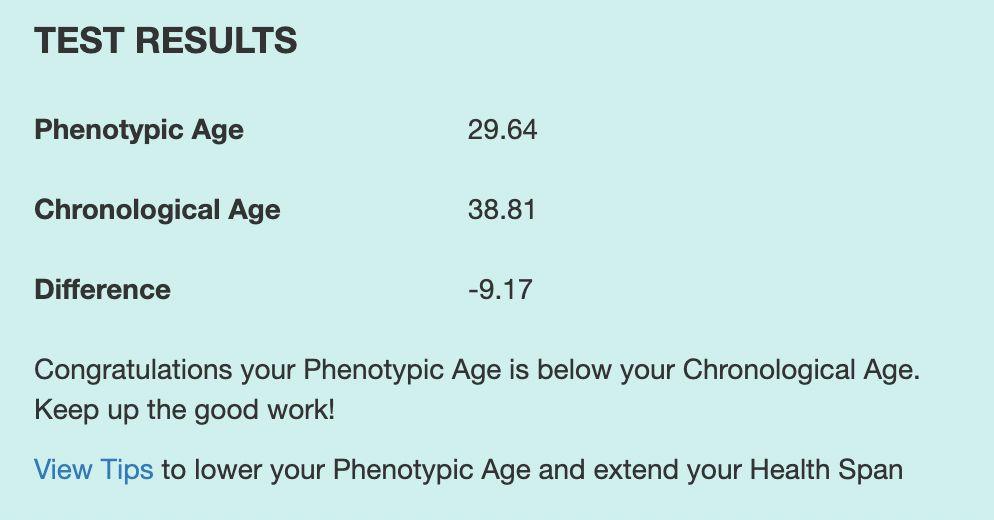The width and height of the screenshot is (994, 520).
Task: Click the TEST RESULTS heading
Action: pos(165,40)
